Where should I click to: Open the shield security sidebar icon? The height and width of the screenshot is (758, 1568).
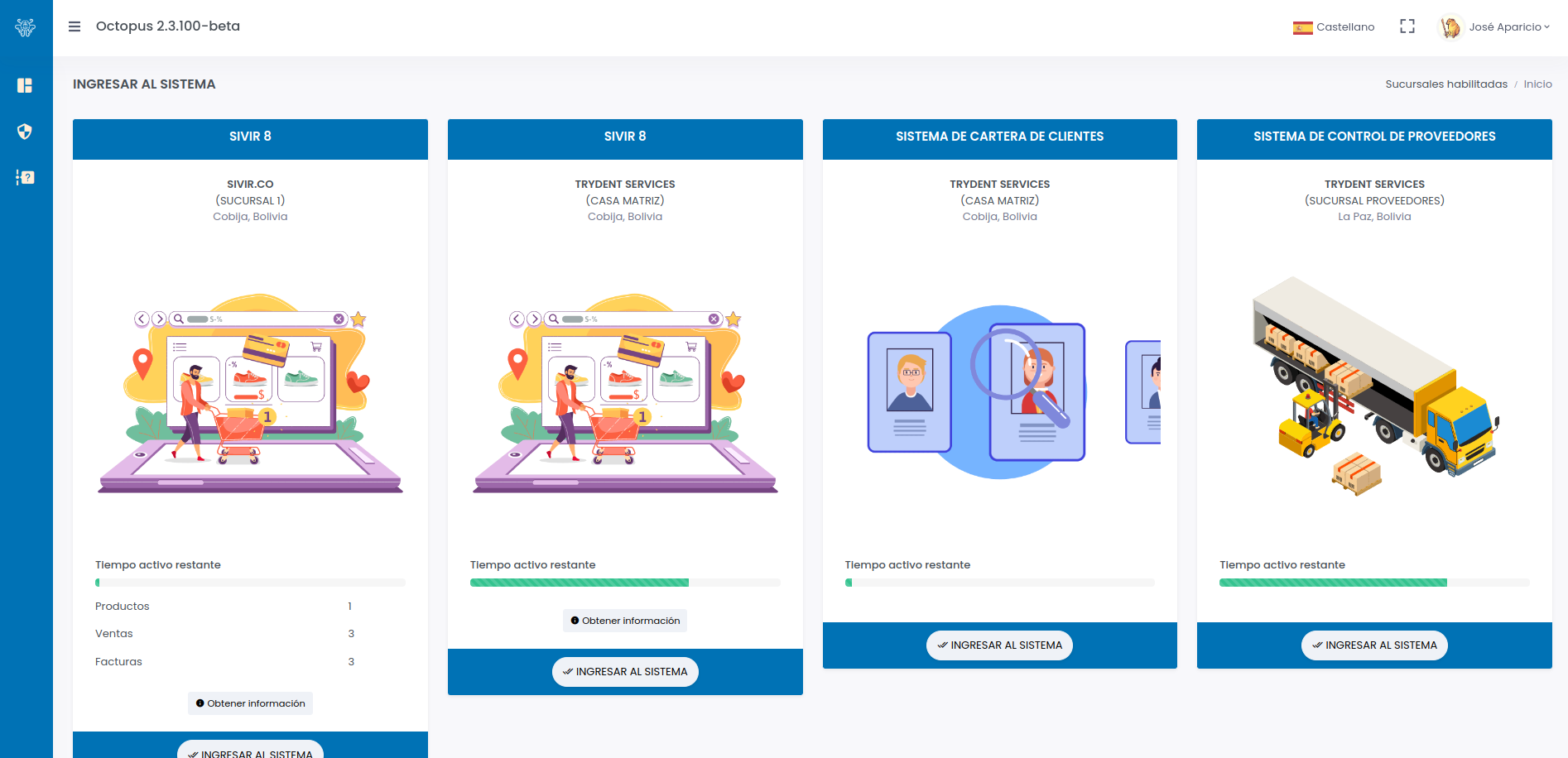tap(25, 132)
